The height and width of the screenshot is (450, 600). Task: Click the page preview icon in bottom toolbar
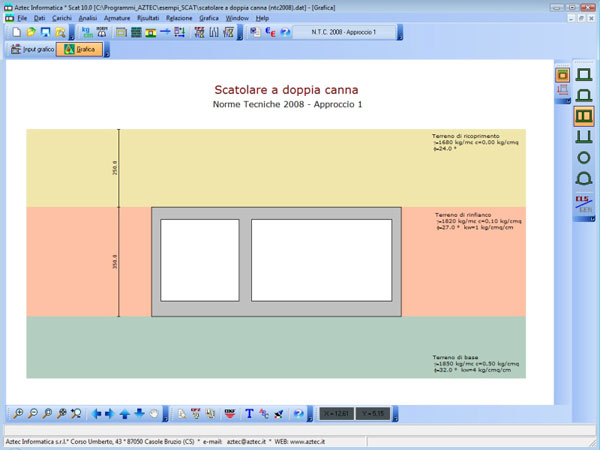(x=182, y=414)
